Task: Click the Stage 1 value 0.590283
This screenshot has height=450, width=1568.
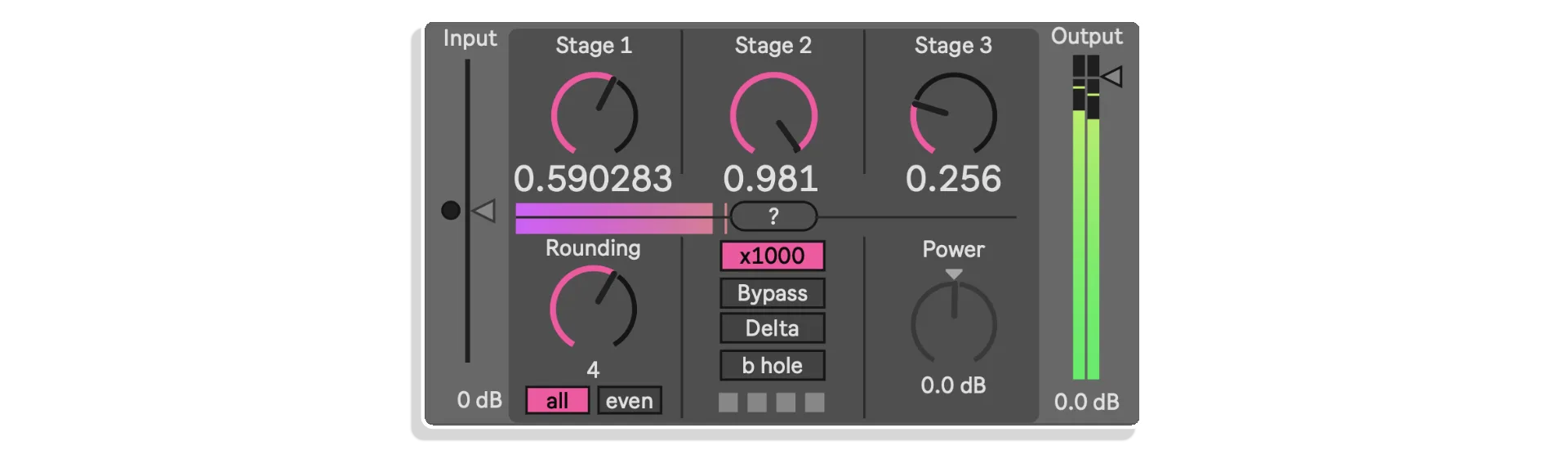Action: pyautogui.click(x=593, y=179)
